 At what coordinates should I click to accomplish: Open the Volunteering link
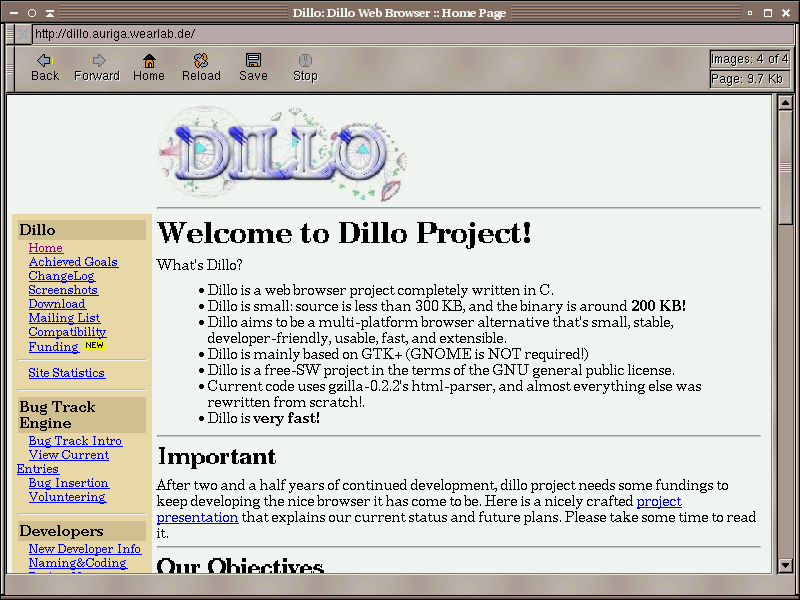click(67, 497)
